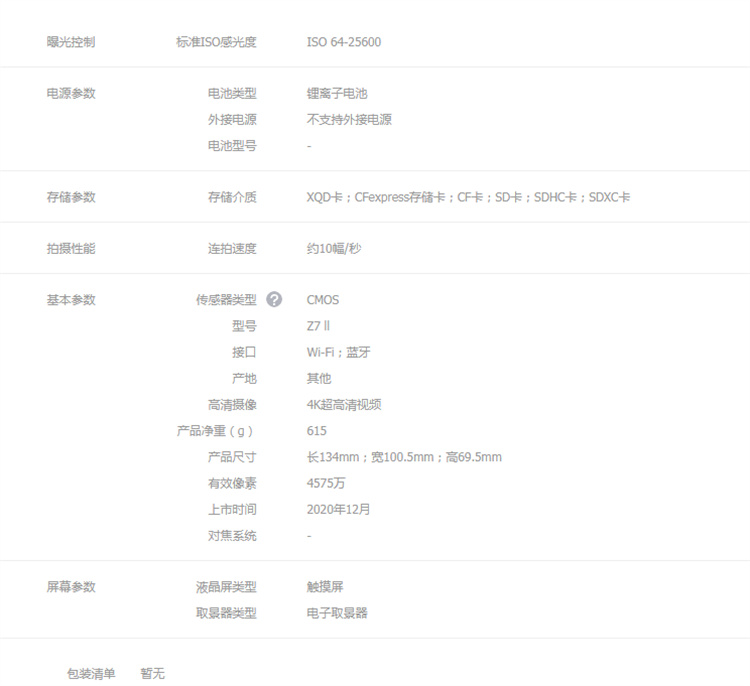Image resolution: width=750 pixels, height=686 pixels.
Task: Select the 4575万 effective pixels value
Action: click(326, 483)
